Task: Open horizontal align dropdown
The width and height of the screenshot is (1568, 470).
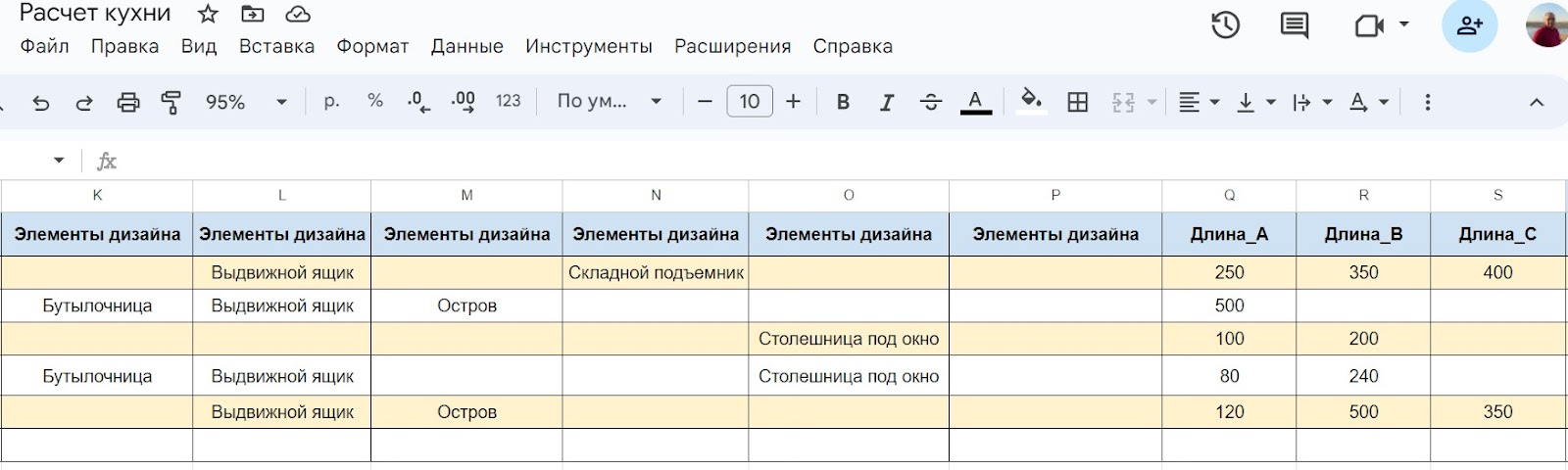Action: (1198, 102)
